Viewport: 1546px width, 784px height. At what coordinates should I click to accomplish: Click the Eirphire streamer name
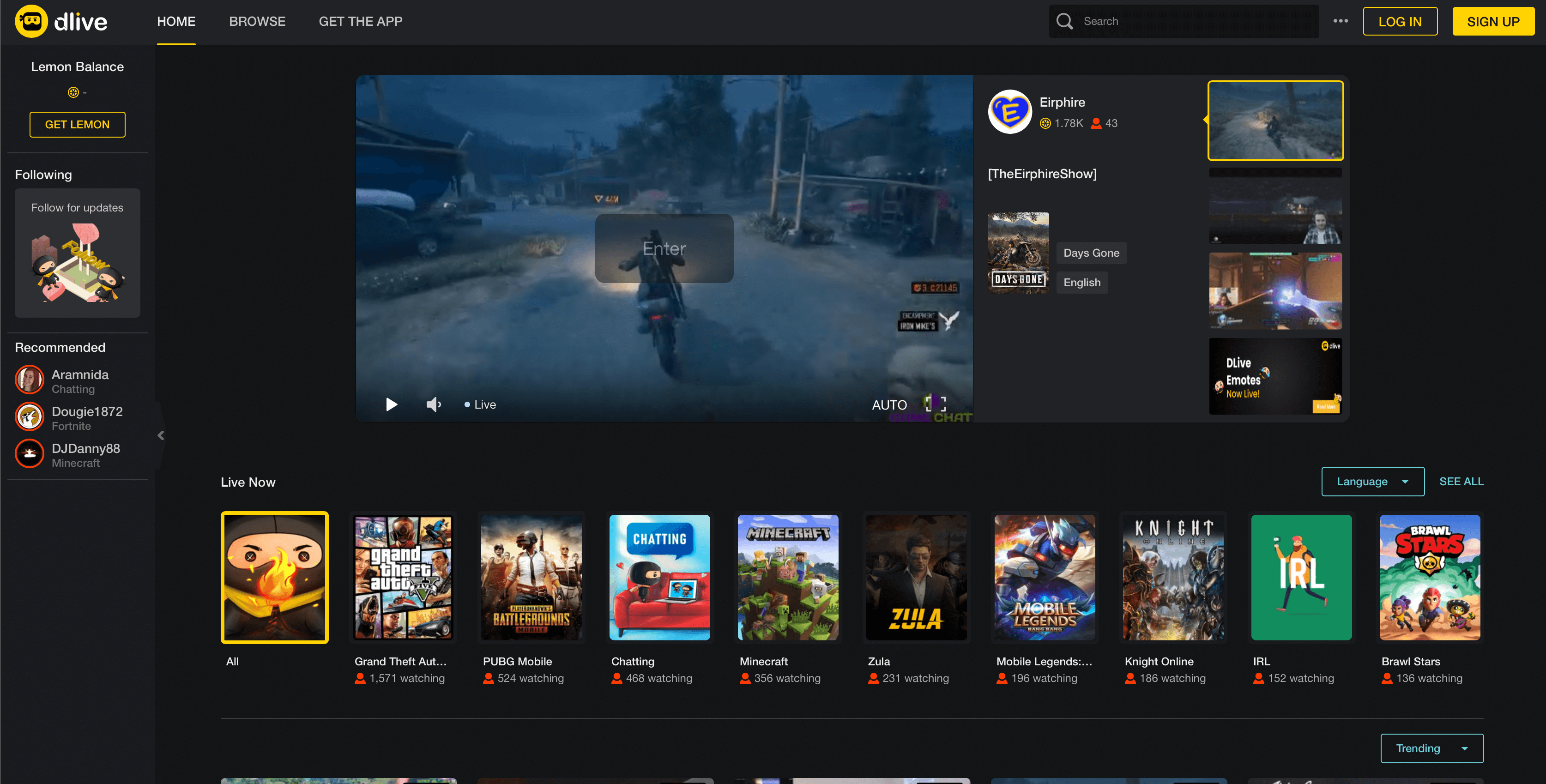point(1062,102)
